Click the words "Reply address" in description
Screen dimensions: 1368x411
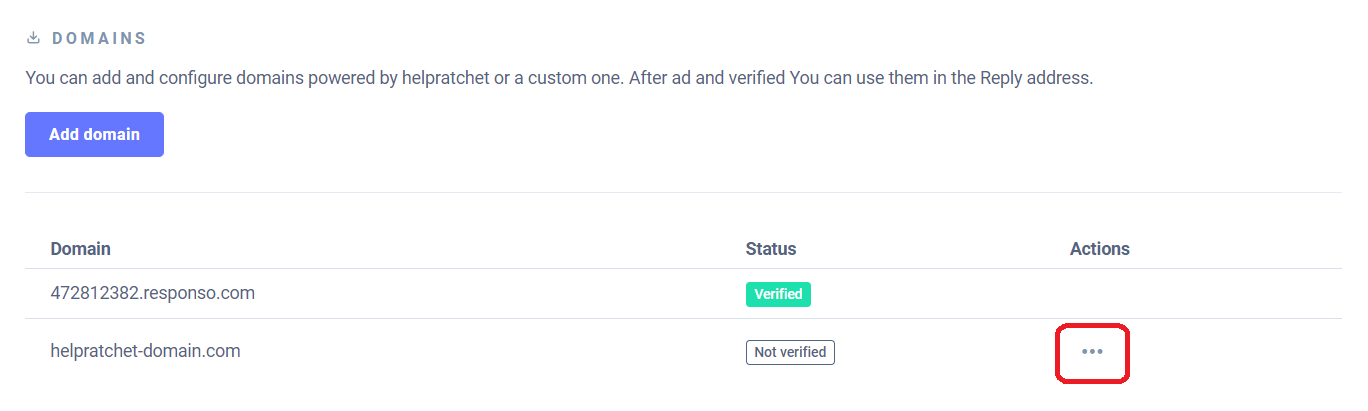point(1035,78)
